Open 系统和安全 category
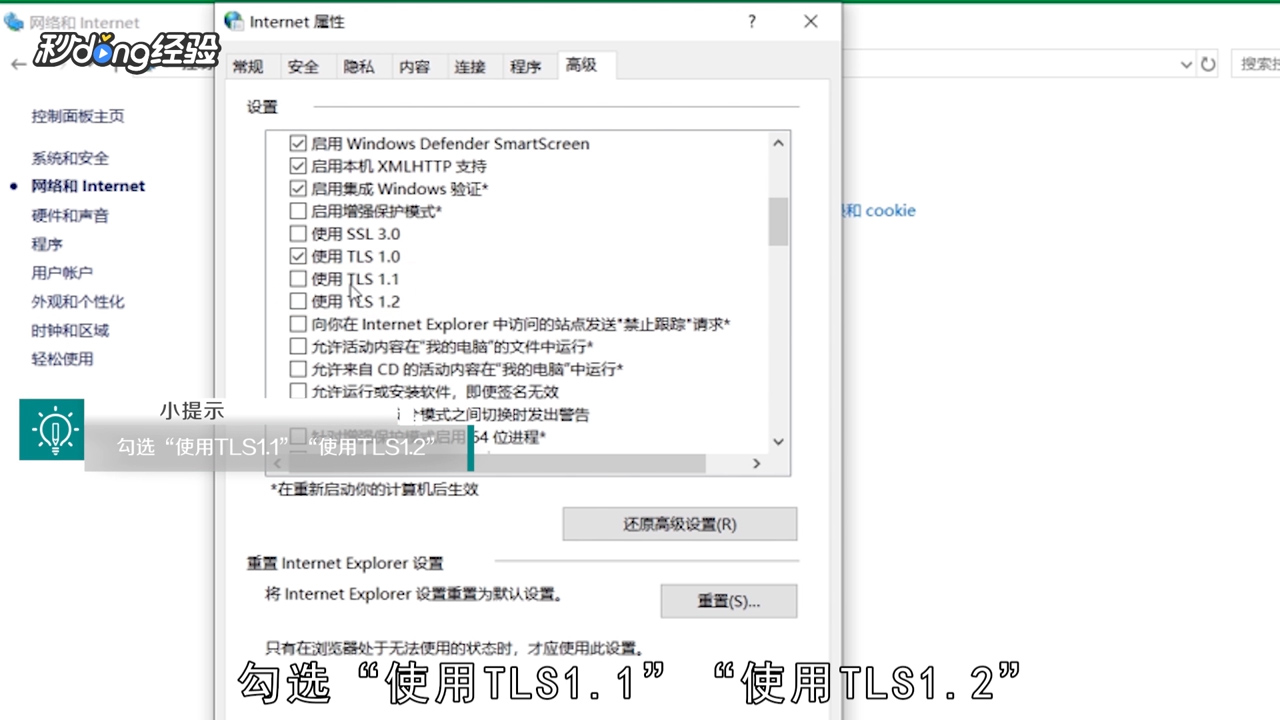The height and width of the screenshot is (720, 1280). click(x=70, y=158)
